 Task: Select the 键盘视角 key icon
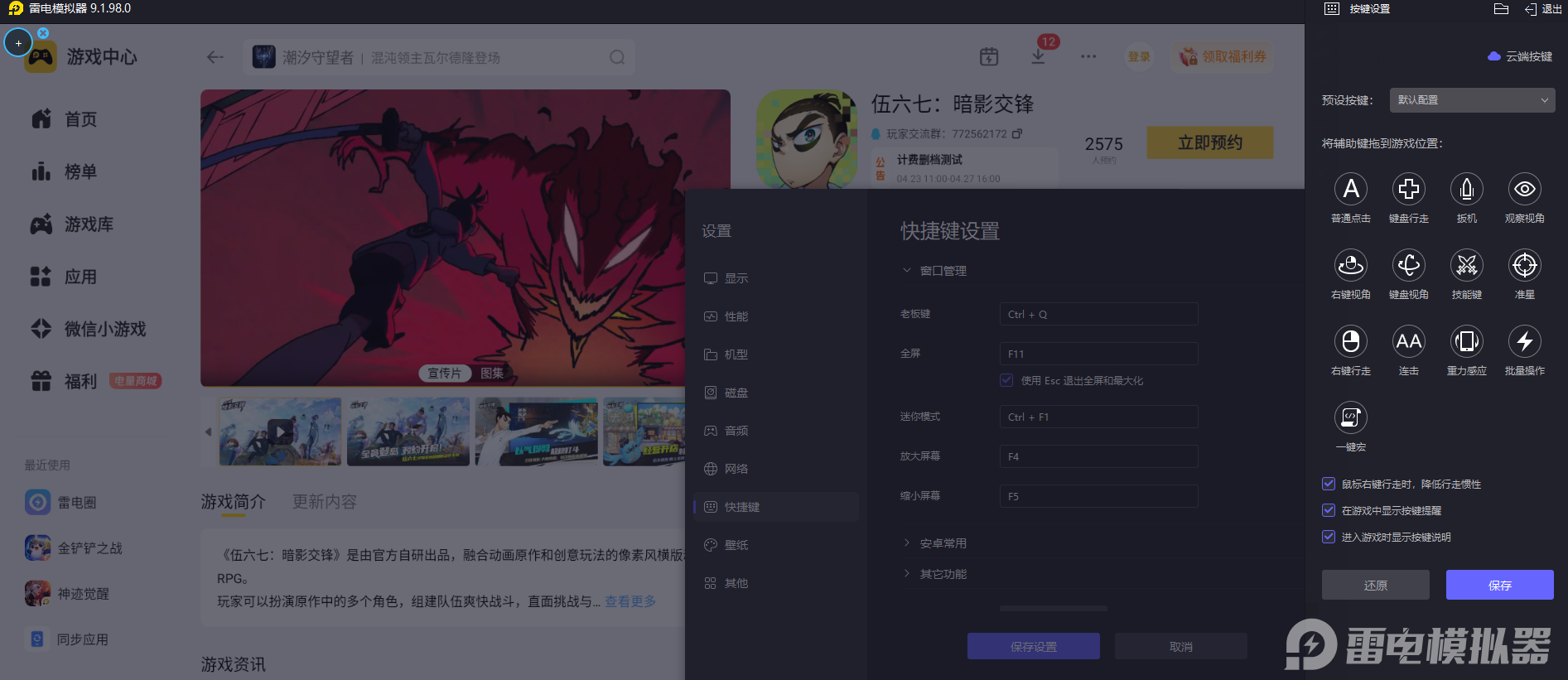(x=1409, y=265)
